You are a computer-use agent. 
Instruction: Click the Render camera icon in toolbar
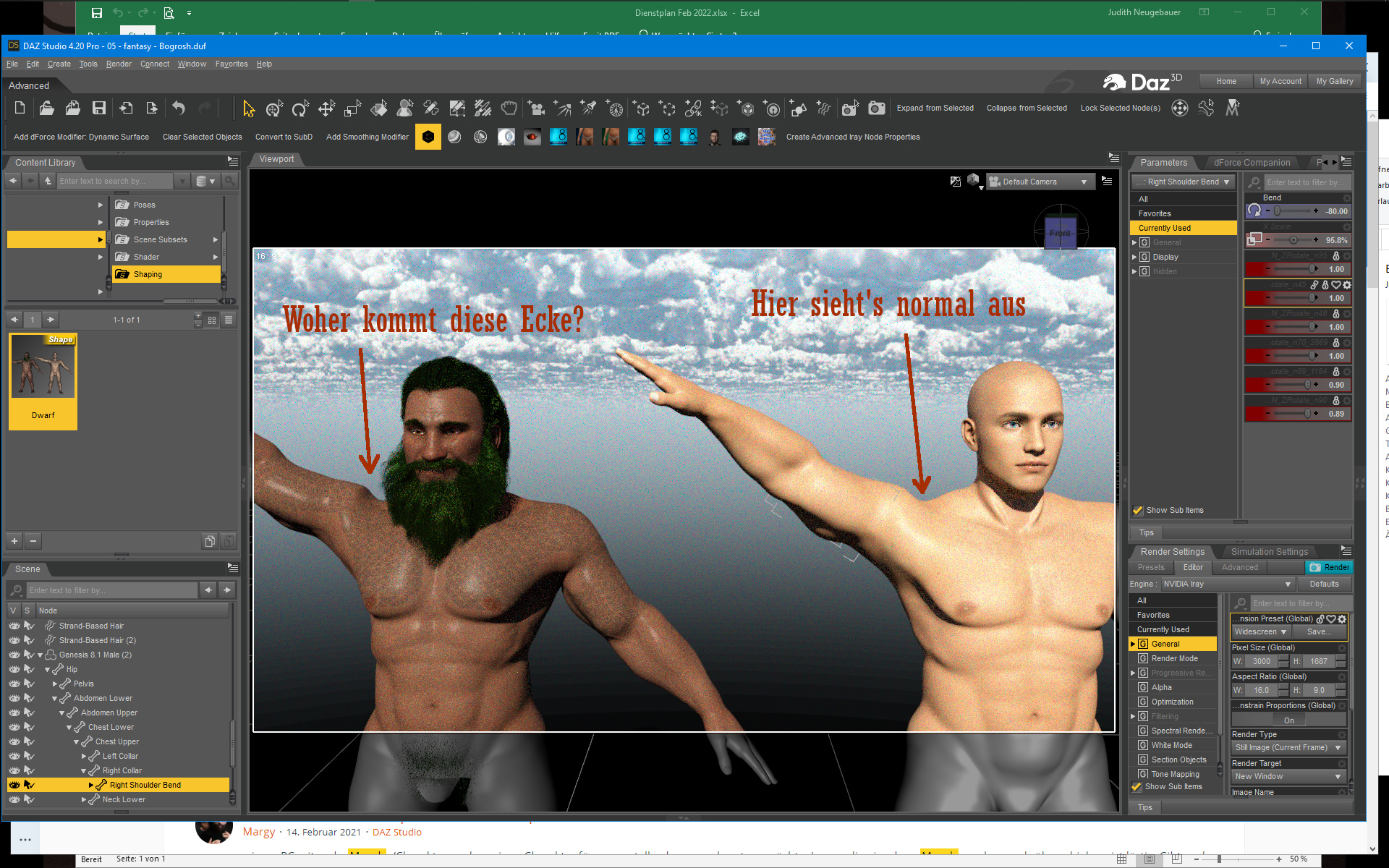(876, 109)
